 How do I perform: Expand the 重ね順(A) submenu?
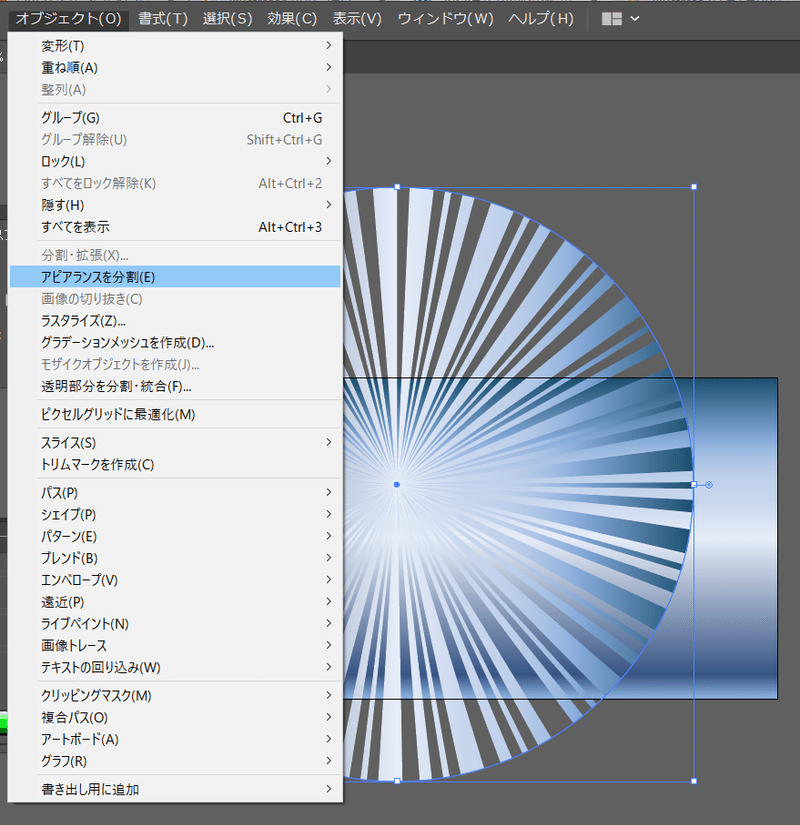175,67
